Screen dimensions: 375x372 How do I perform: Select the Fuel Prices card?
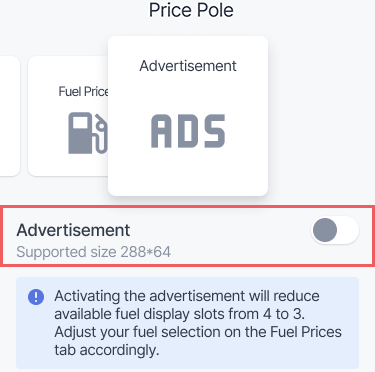tap(68, 116)
